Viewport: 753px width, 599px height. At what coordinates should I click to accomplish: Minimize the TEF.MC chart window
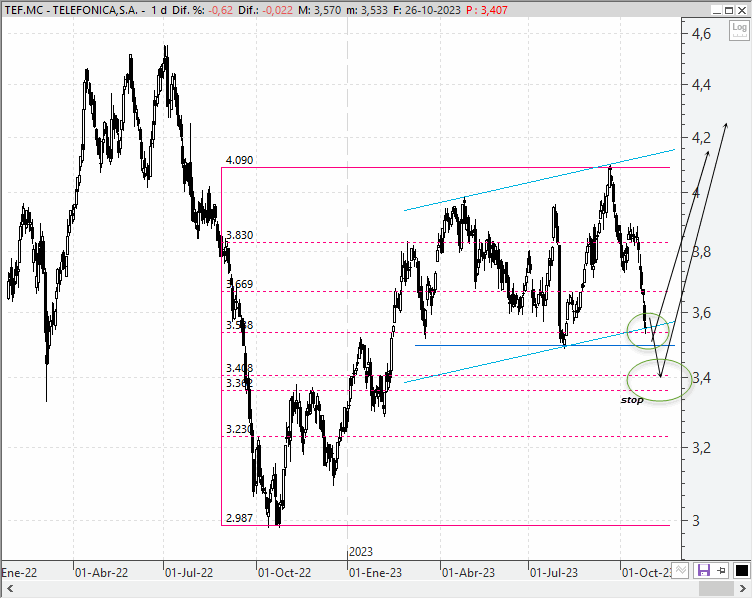coord(717,10)
